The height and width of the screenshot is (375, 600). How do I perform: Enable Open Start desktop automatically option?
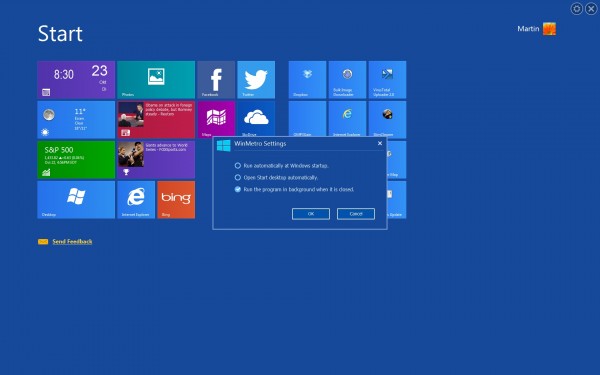click(x=238, y=178)
